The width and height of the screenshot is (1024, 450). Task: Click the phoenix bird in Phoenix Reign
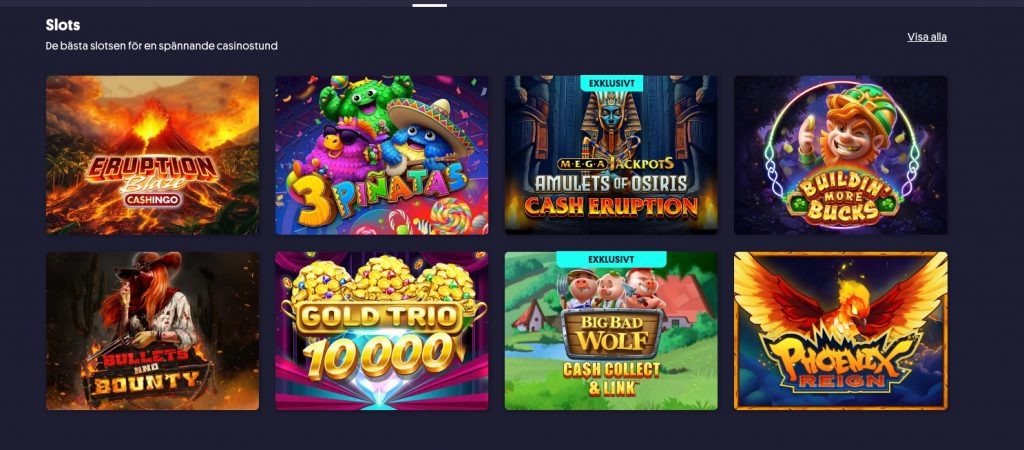tap(841, 302)
